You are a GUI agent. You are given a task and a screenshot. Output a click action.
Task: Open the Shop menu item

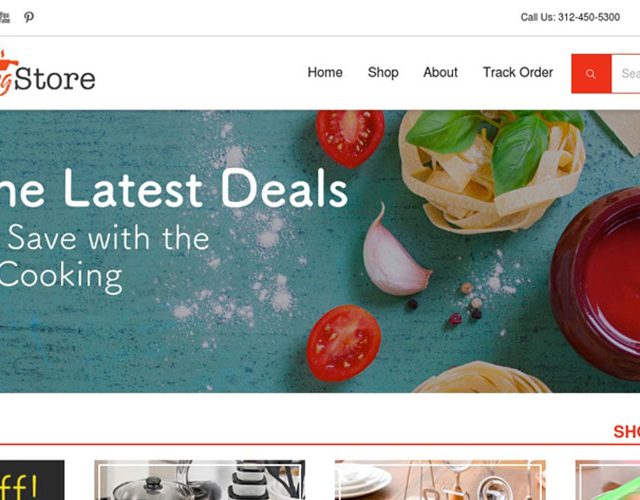click(383, 72)
